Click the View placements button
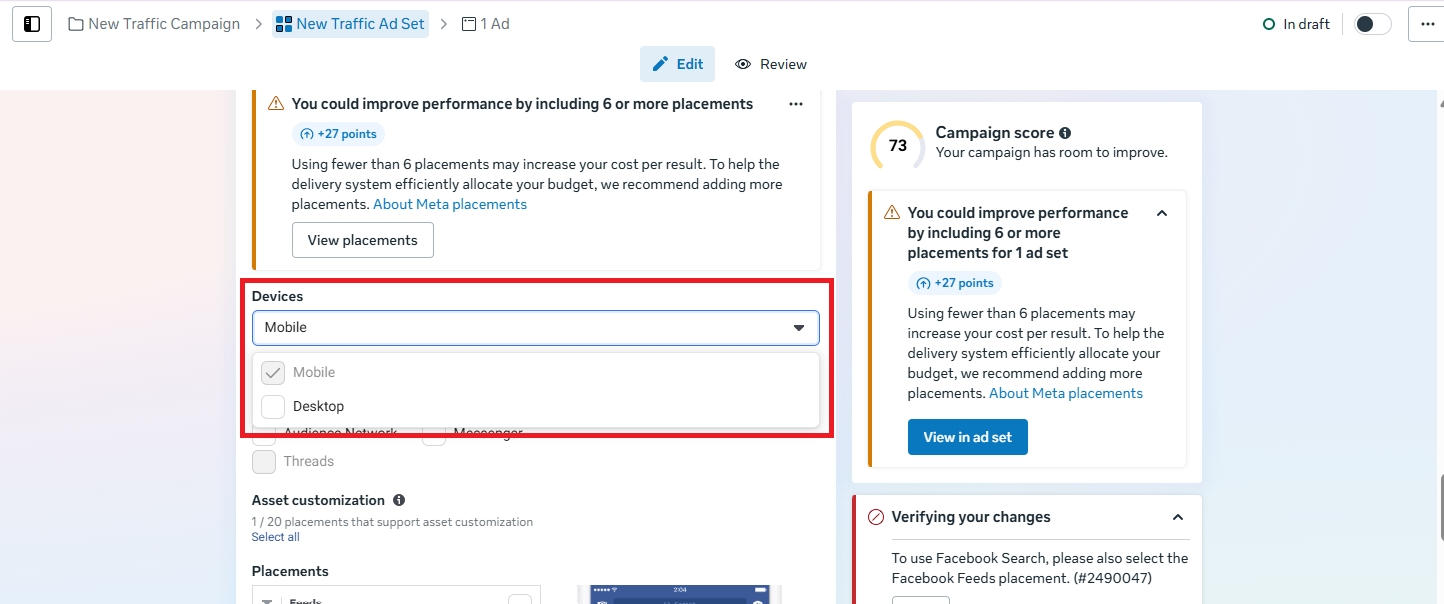This screenshot has height=604, width=1444. [362, 240]
